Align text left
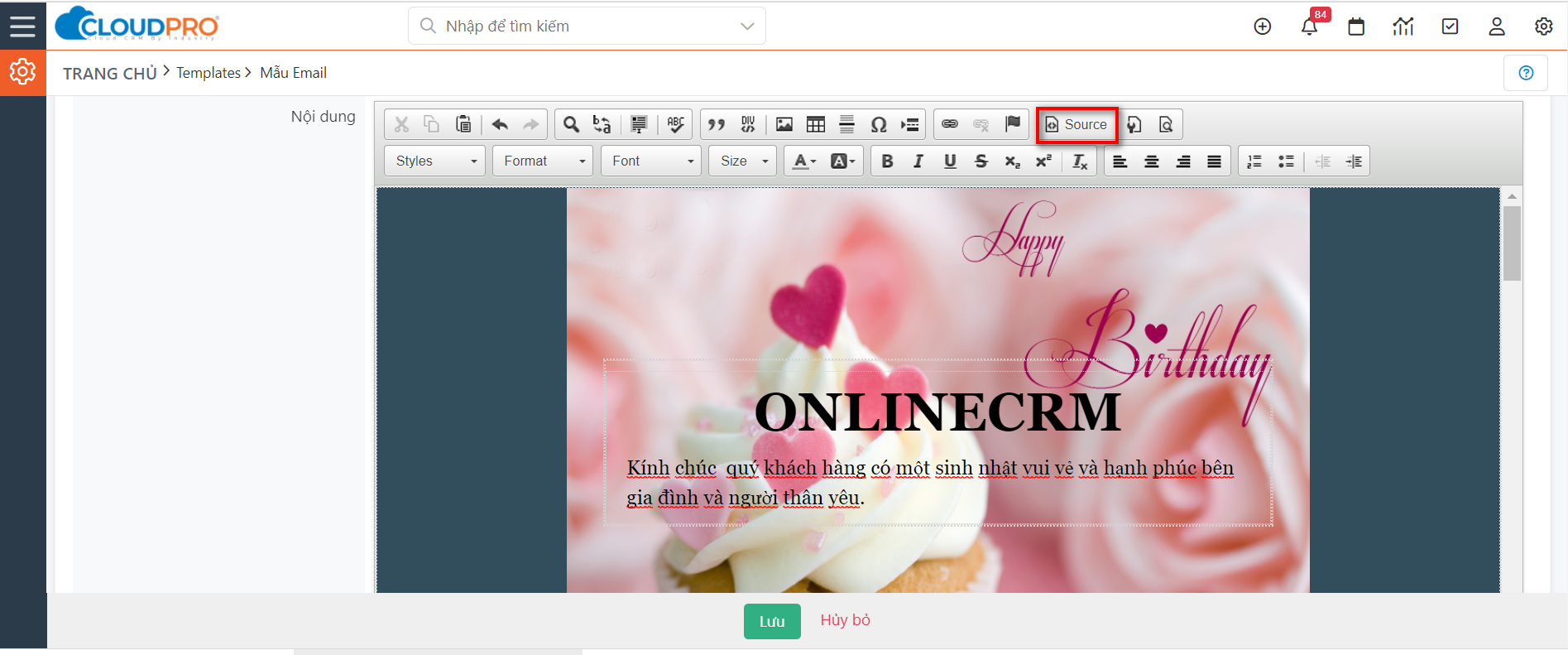Image resolution: width=1568 pixels, height=655 pixels. [1120, 161]
